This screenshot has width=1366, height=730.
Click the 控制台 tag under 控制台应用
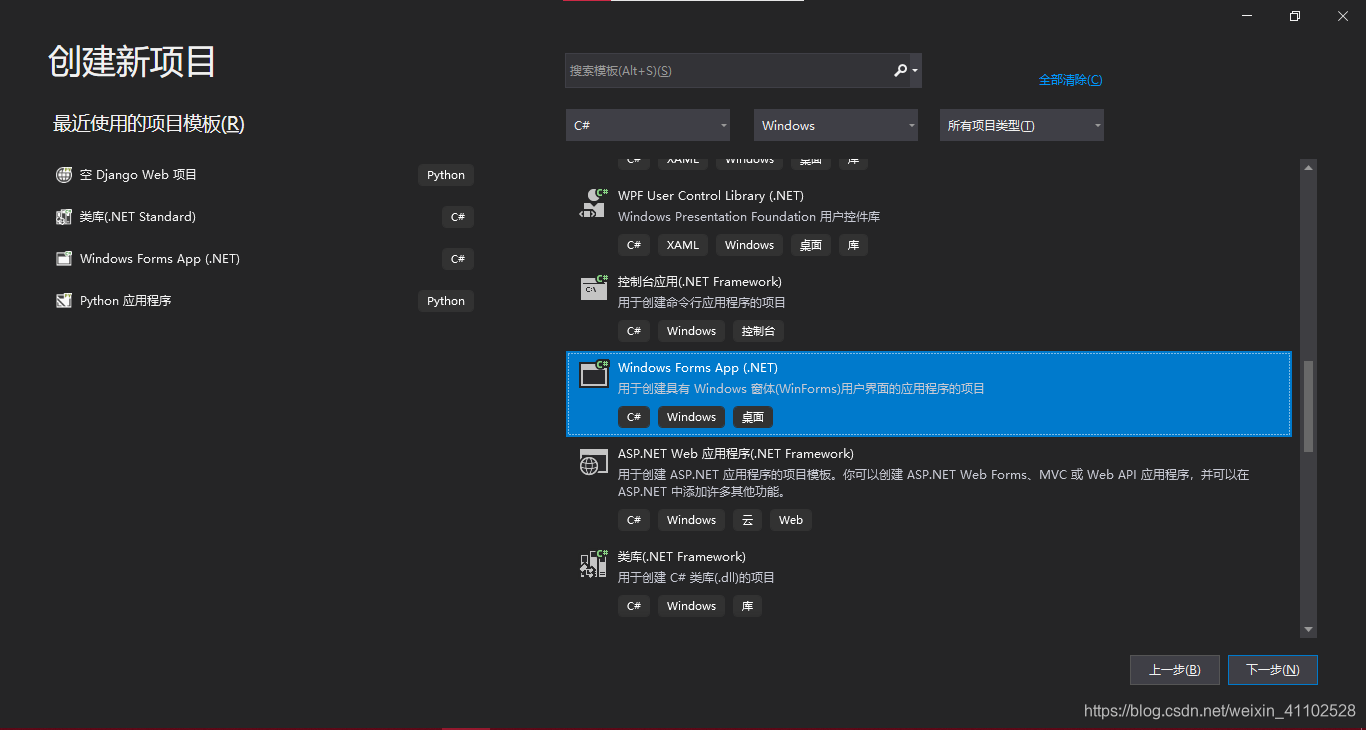click(758, 331)
